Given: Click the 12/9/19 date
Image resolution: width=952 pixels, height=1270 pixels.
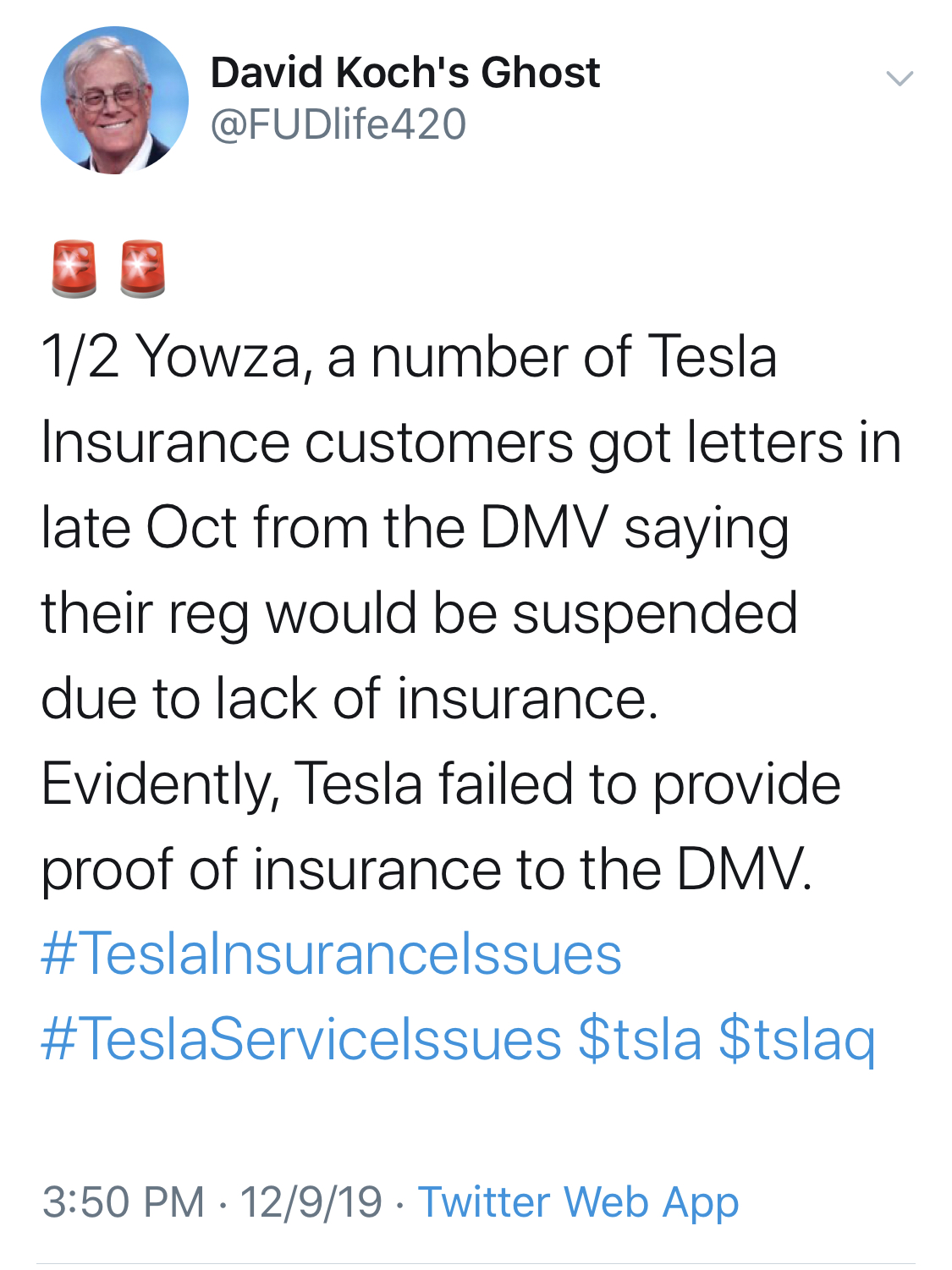Looking at the screenshot, I should click(x=311, y=1202).
